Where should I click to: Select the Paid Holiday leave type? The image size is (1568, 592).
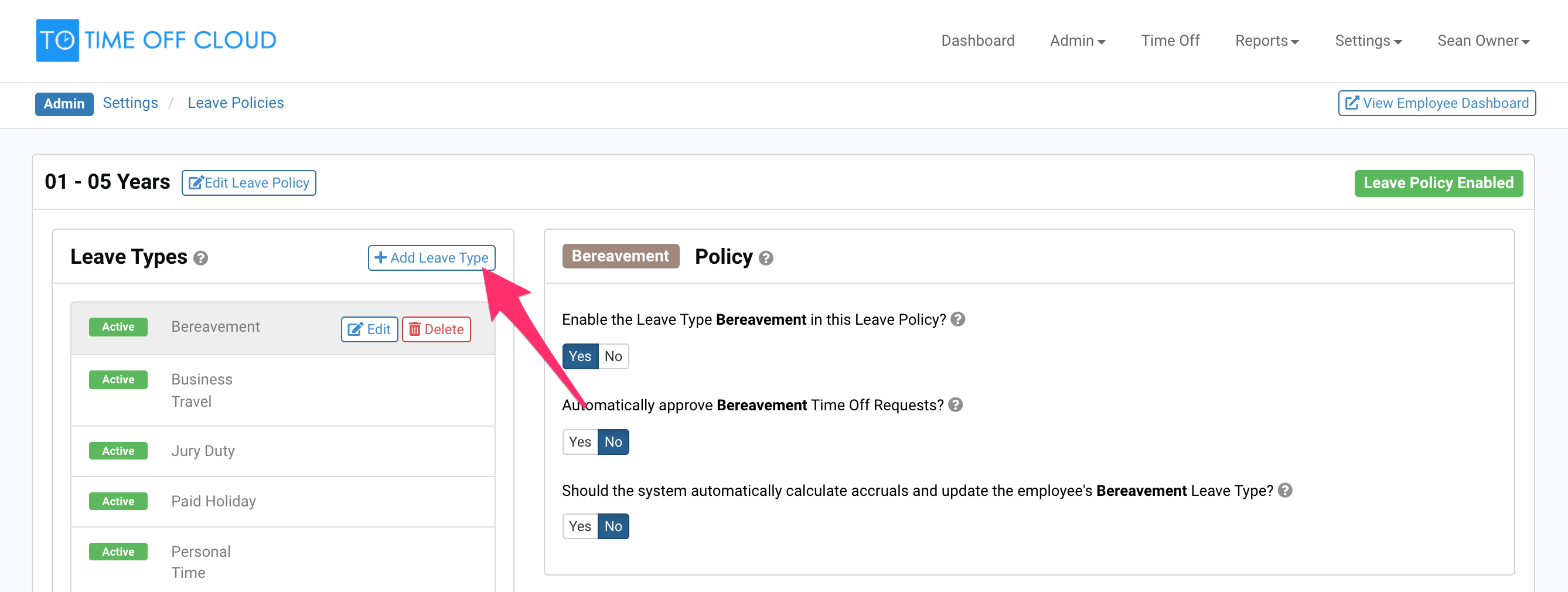[x=283, y=501]
